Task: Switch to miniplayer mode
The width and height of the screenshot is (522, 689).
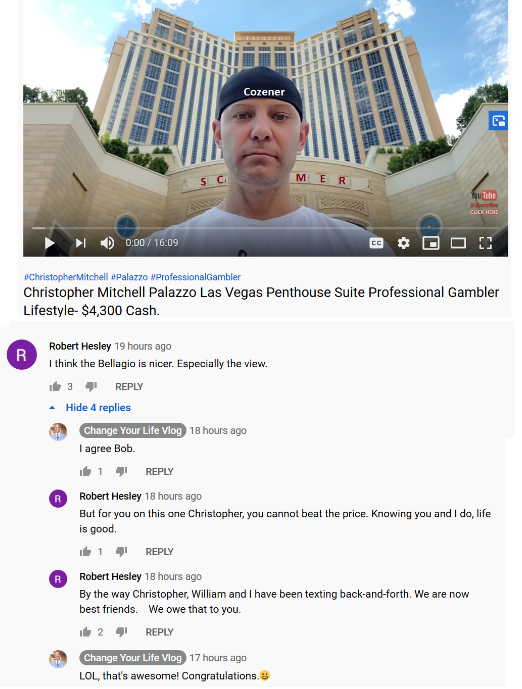Action: click(x=431, y=243)
